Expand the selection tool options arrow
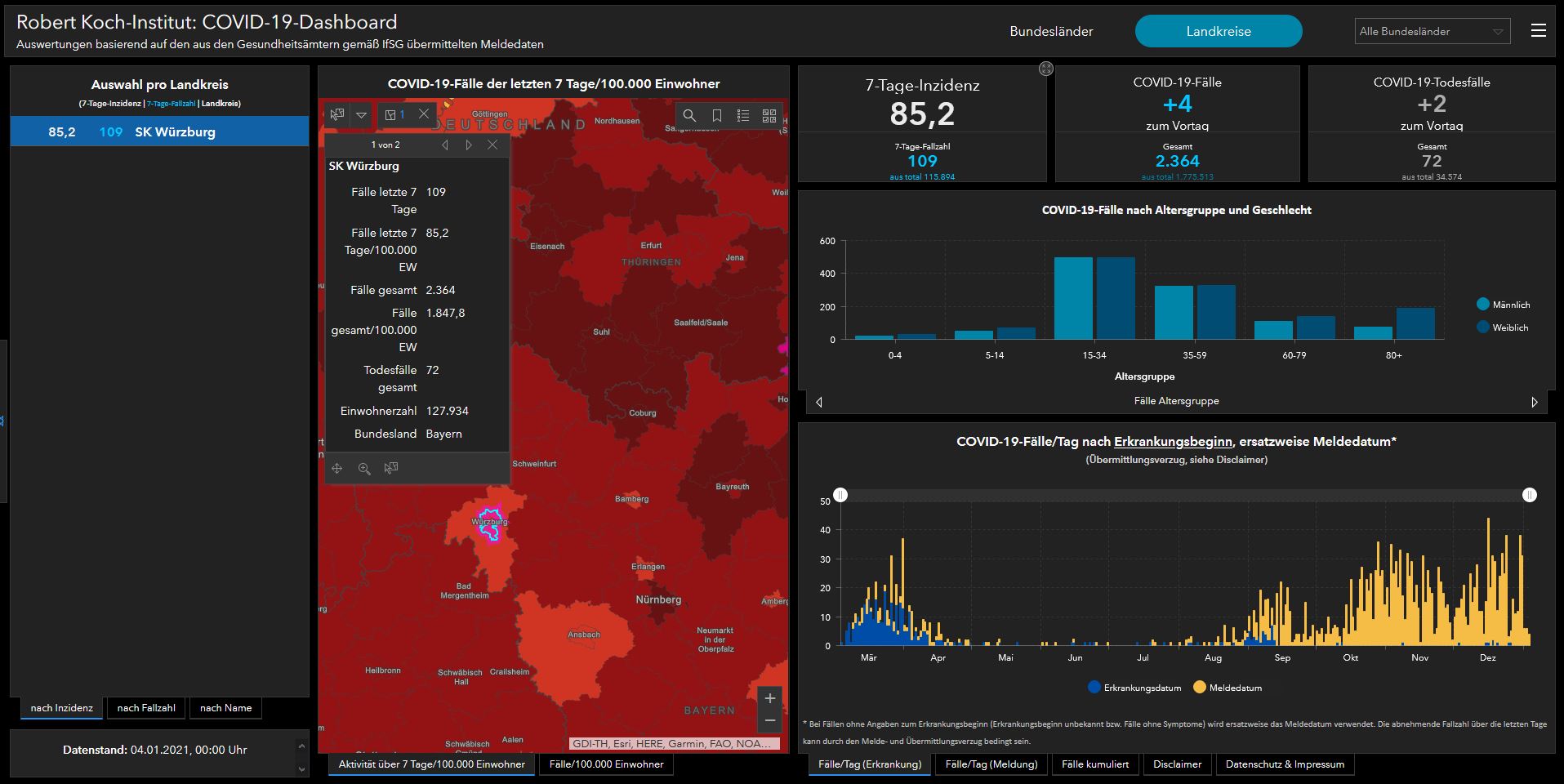 click(x=361, y=115)
